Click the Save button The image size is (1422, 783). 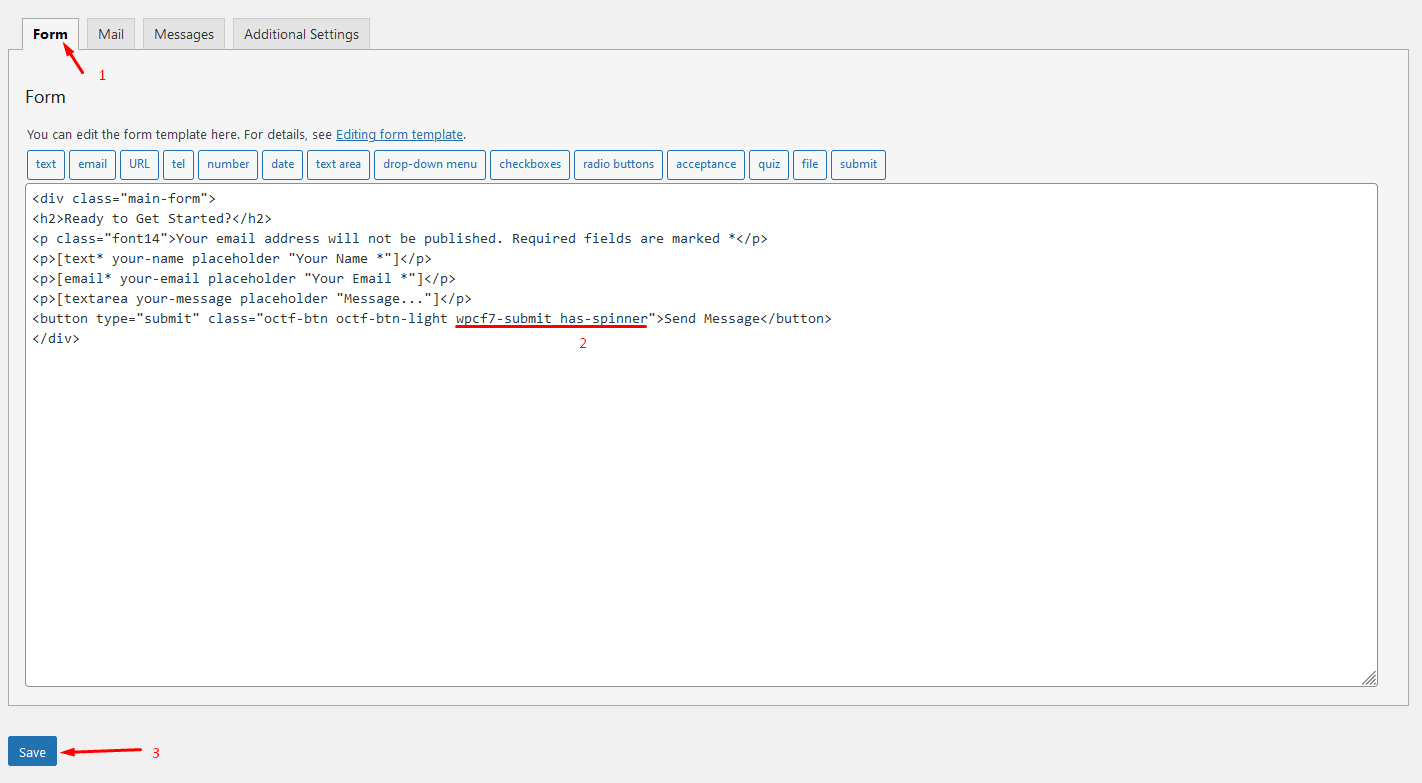(x=32, y=752)
